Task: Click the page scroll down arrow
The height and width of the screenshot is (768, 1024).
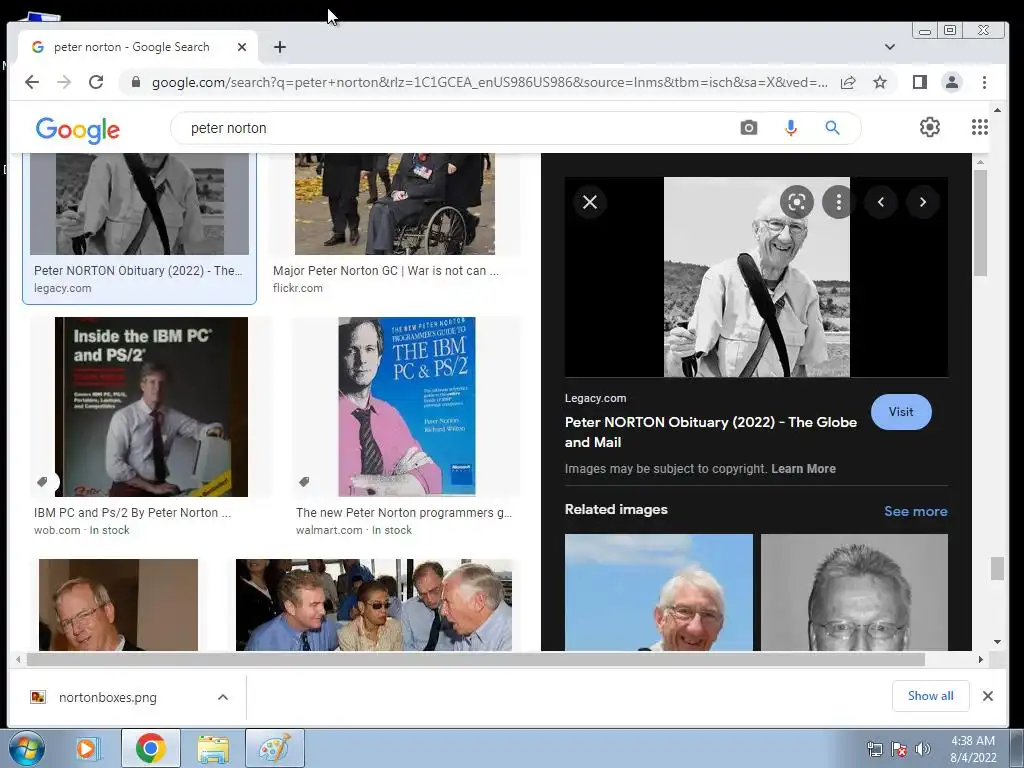Action: pyautogui.click(x=997, y=641)
